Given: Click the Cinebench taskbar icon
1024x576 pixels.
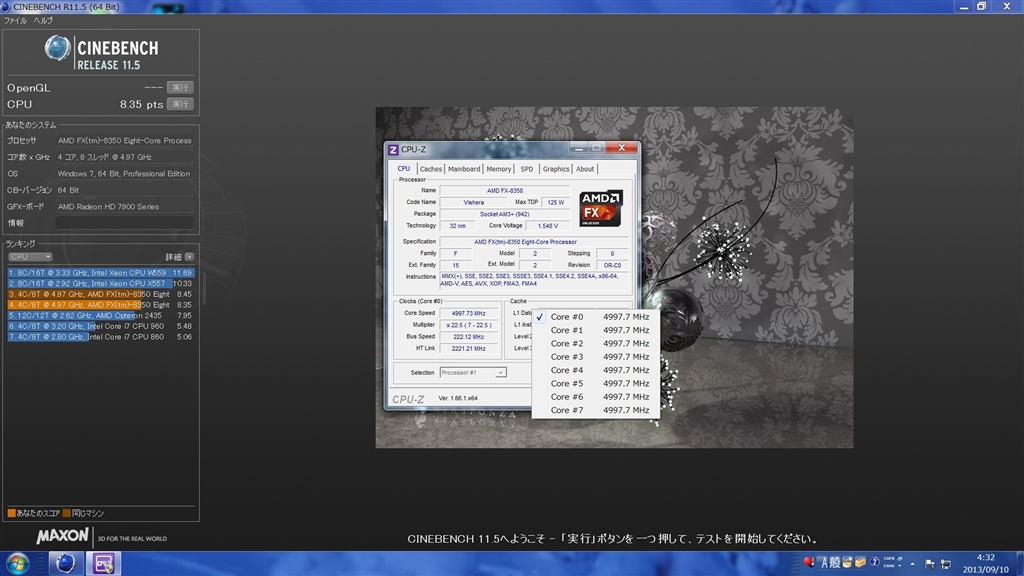Looking at the screenshot, I should tap(65, 563).
